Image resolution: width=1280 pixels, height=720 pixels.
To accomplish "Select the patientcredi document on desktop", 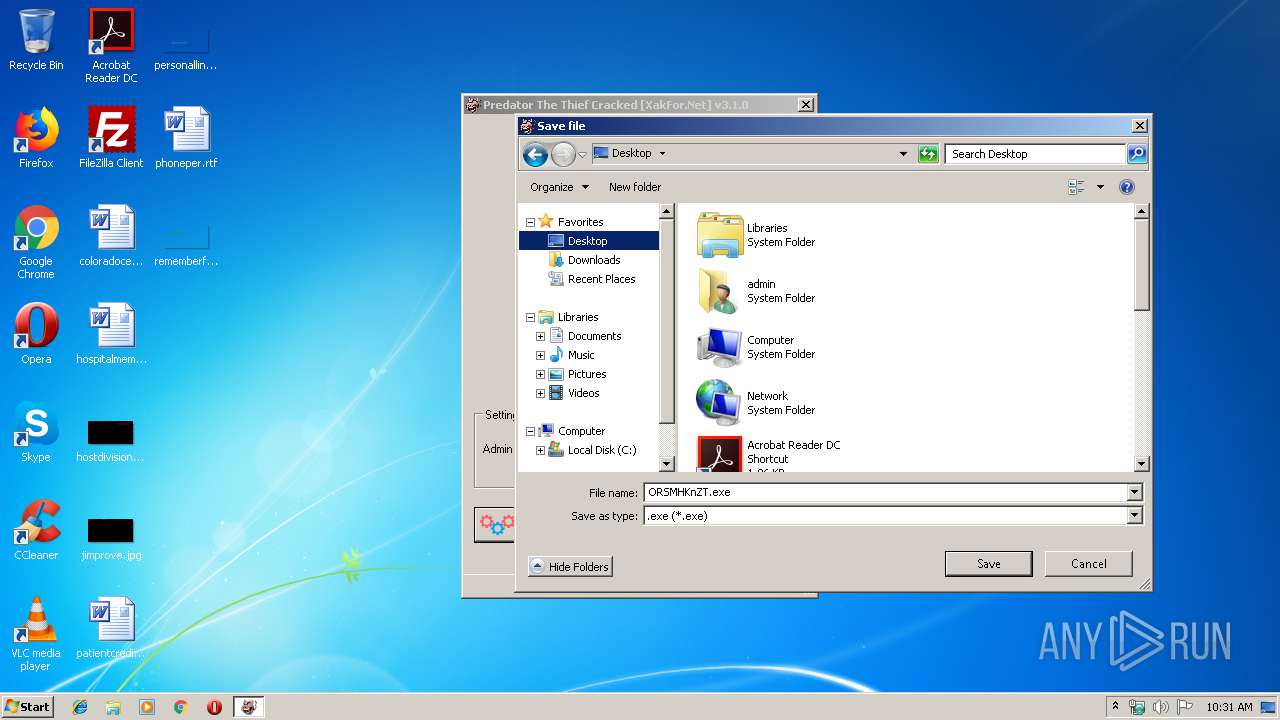I will (x=111, y=628).
